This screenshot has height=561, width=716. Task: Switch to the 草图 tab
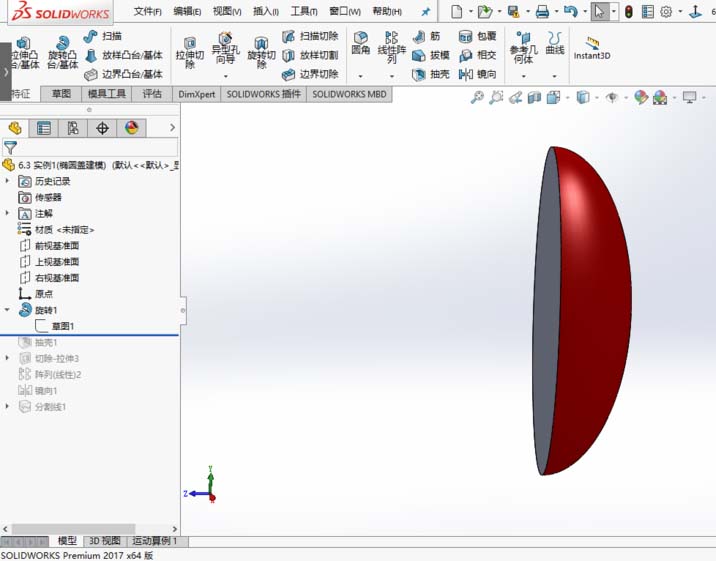pos(61,94)
